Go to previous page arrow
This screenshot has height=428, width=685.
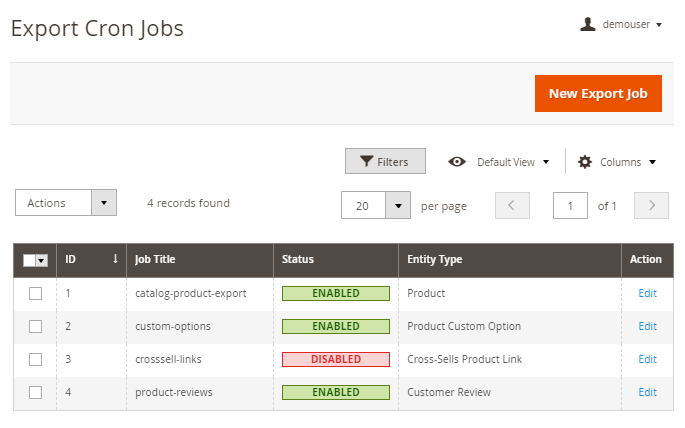click(512, 205)
